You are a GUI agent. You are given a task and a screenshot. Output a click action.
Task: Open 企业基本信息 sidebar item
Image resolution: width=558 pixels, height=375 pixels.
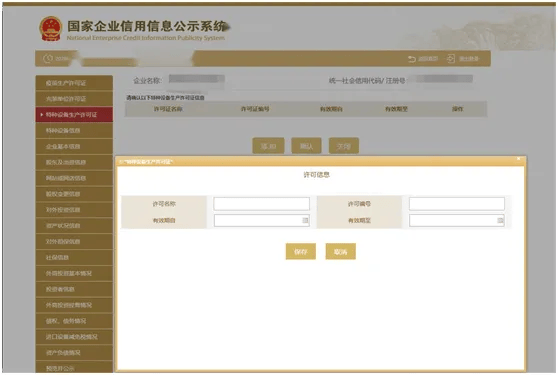pyautogui.click(x=74, y=147)
